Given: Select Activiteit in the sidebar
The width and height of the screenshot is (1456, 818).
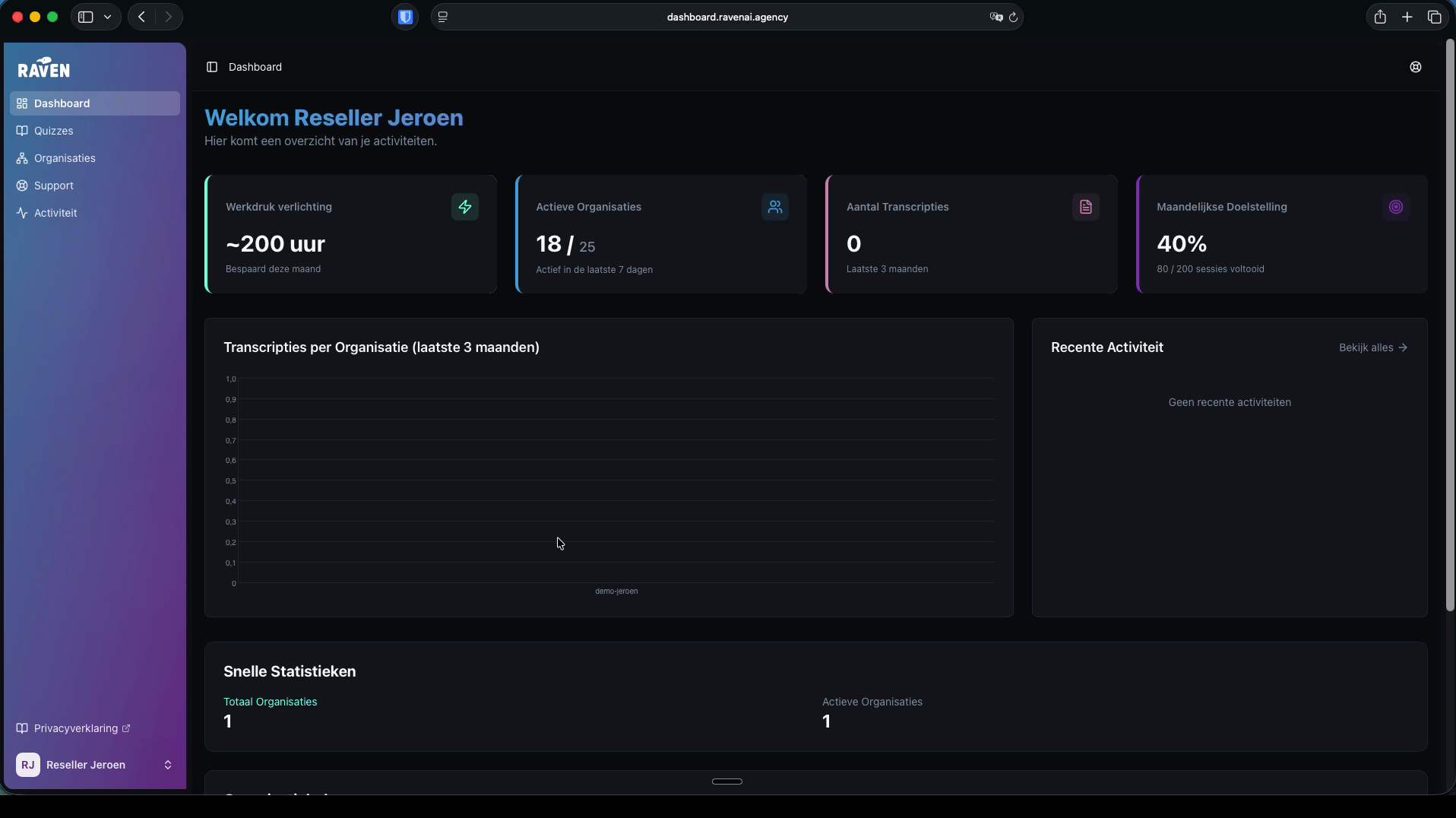Looking at the screenshot, I should pyautogui.click(x=55, y=213).
